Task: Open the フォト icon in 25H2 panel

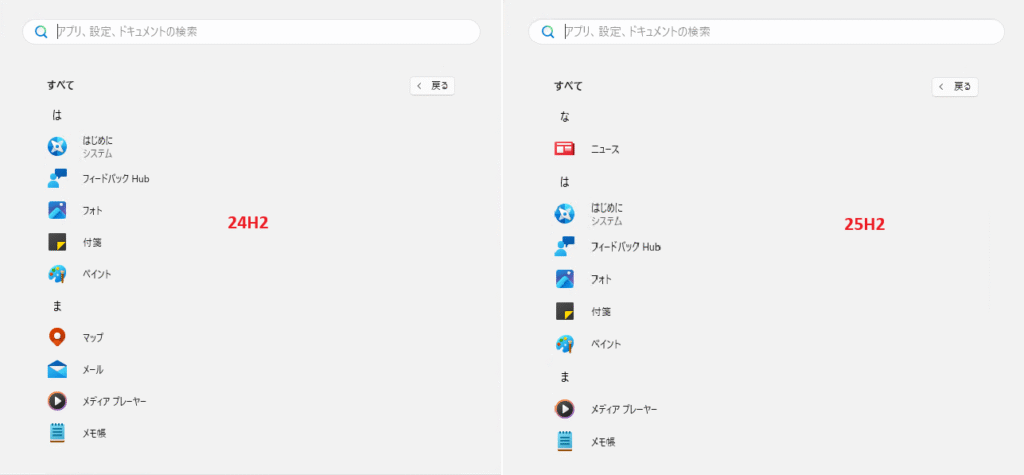Action: coord(564,278)
